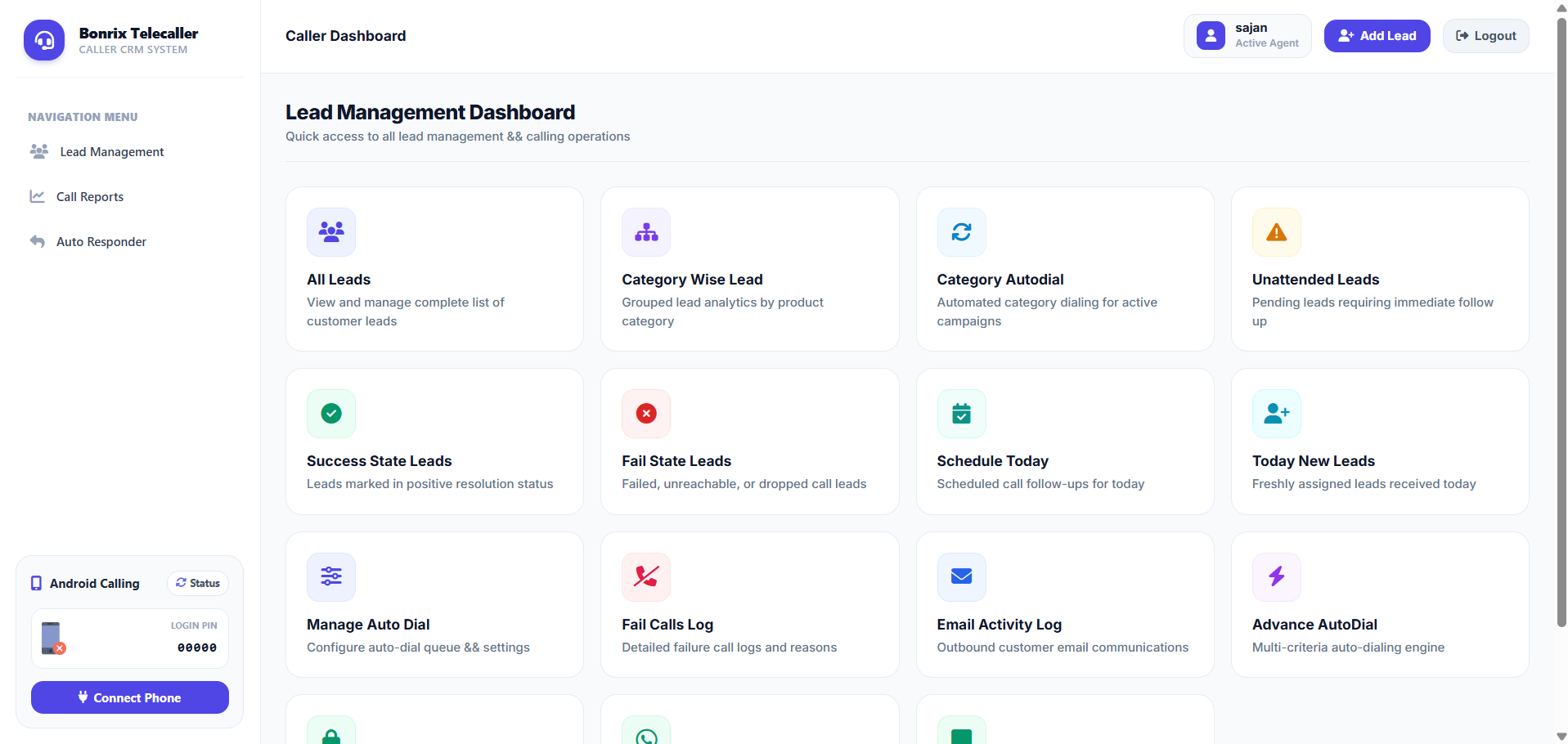This screenshot has height=744, width=1568.
Task: Click the Category Autodial refresh icon
Action: (x=962, y=232)
